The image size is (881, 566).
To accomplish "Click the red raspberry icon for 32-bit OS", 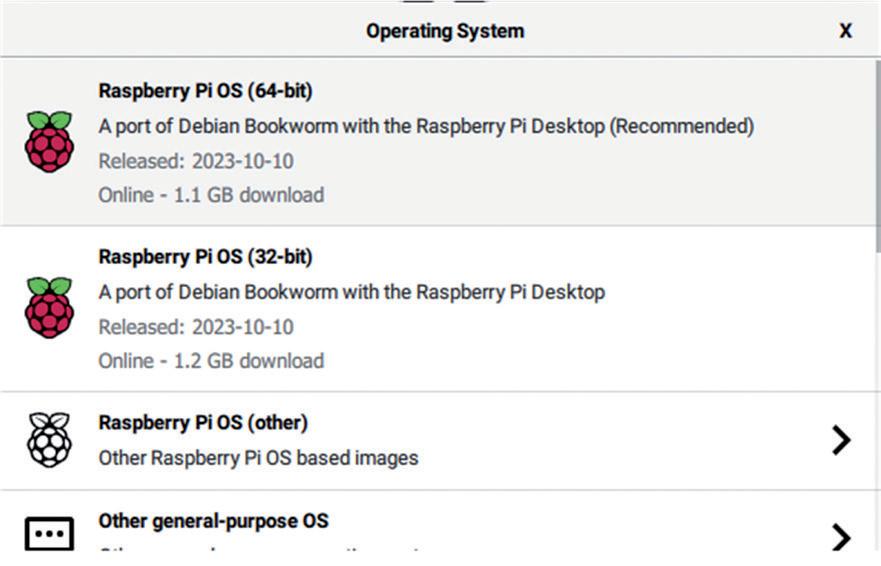I will coord(49,307).
